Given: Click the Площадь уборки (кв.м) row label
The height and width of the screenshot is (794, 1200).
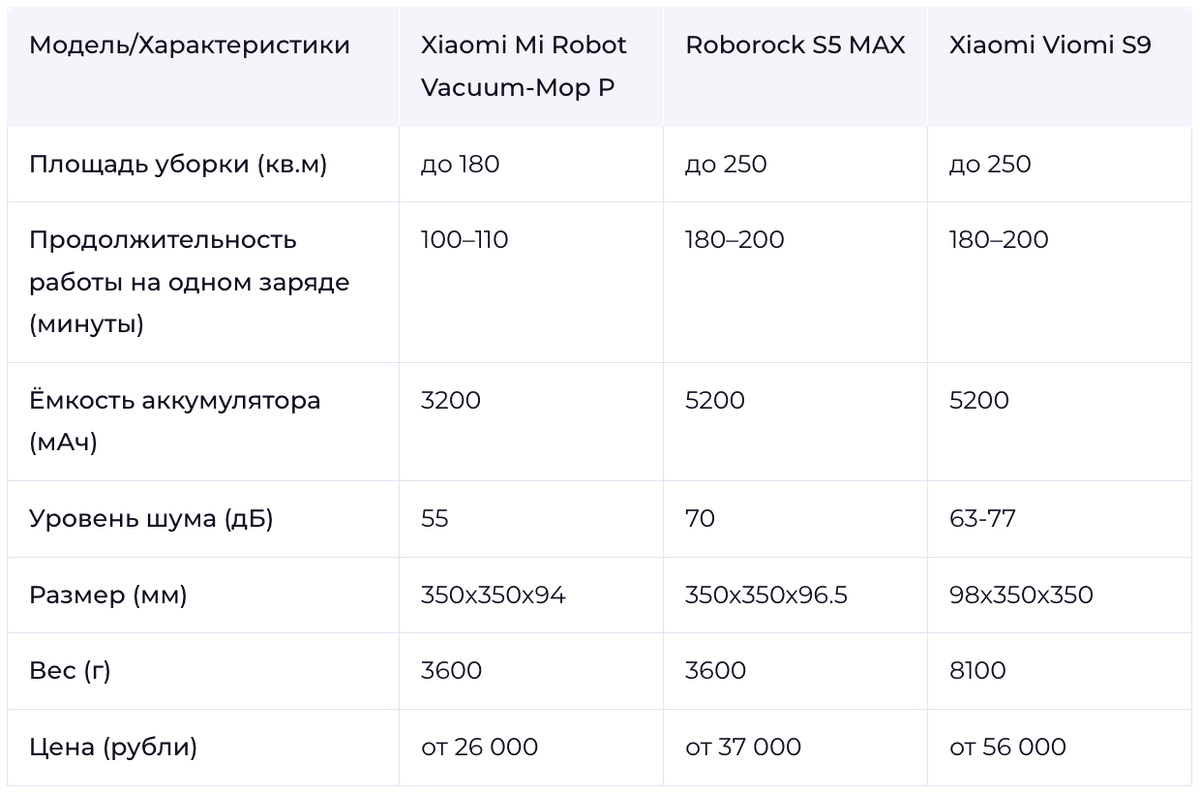Looking at the screenshot, I should (178, 165).
